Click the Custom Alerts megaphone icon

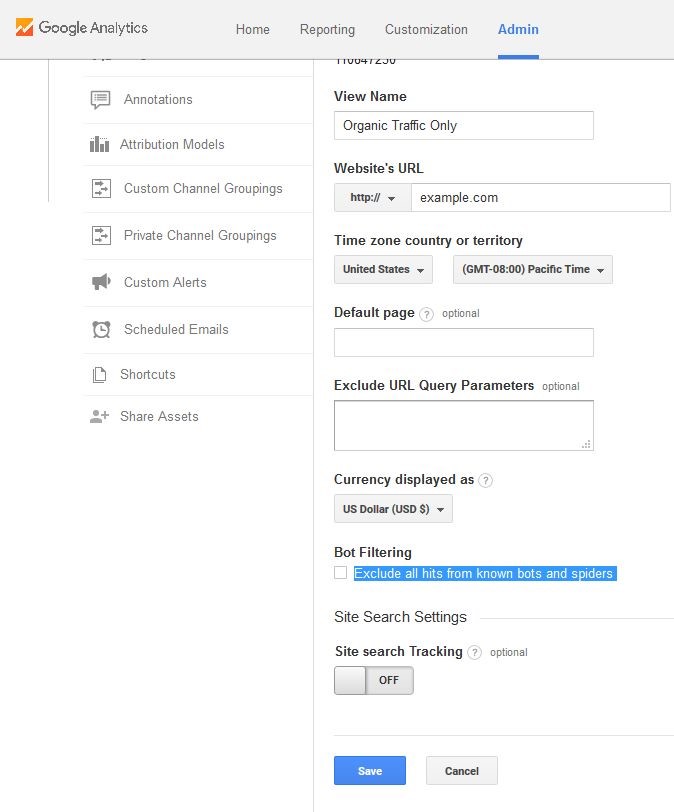[x=101, y=282]
